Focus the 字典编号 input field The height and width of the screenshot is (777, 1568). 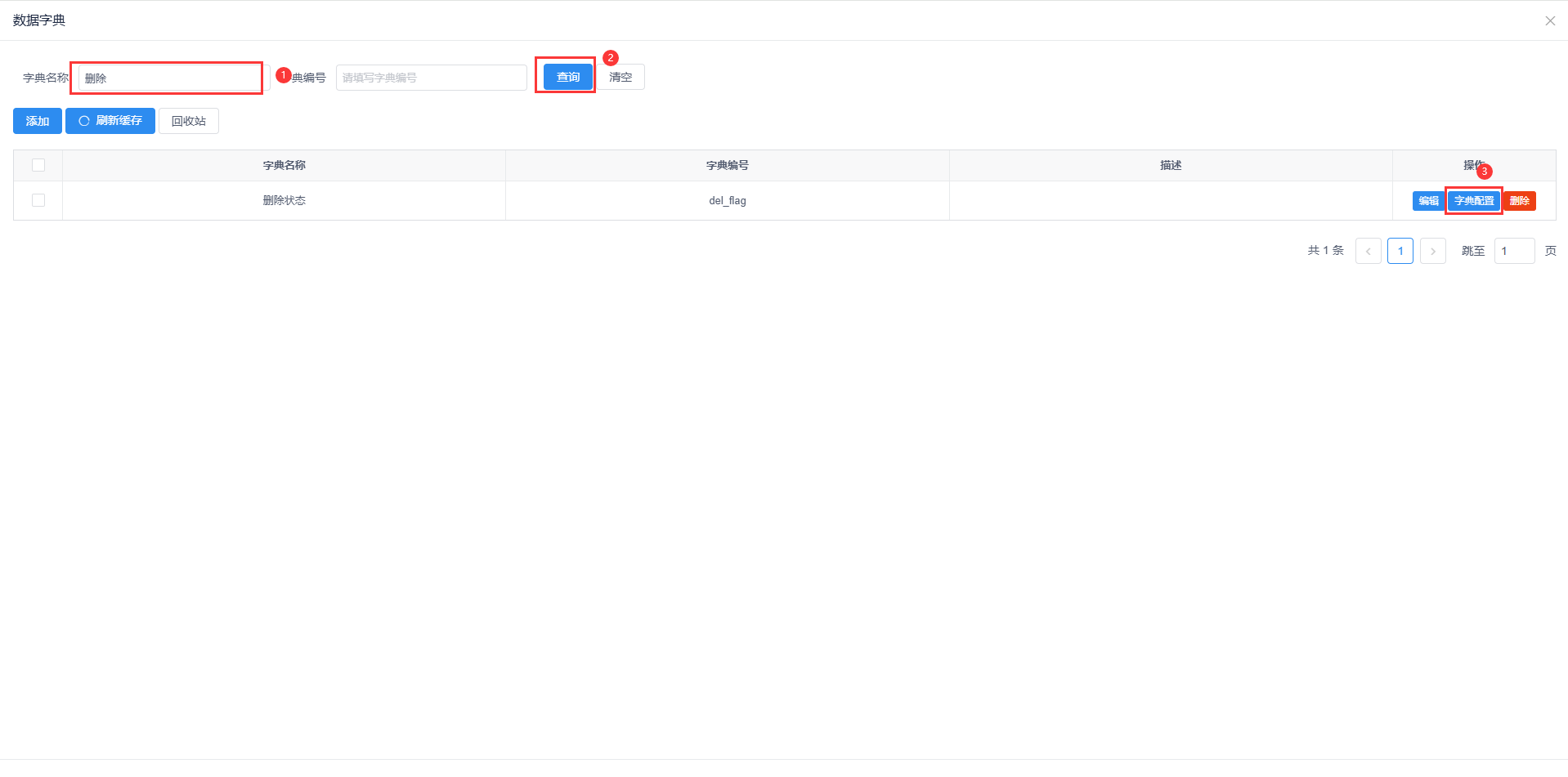432,78
